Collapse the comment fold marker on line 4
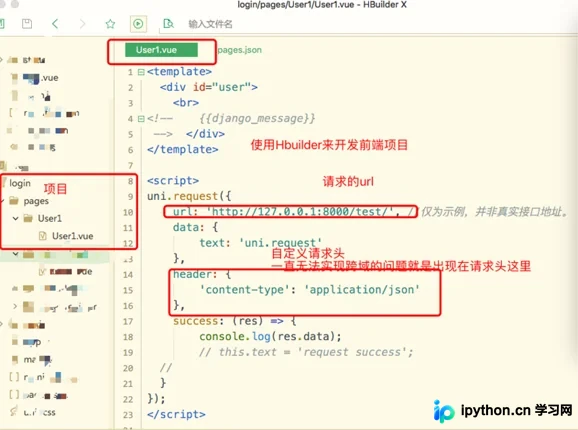Image resolution: width=578 pixels, height=430 pixels. tap(141, 119)
